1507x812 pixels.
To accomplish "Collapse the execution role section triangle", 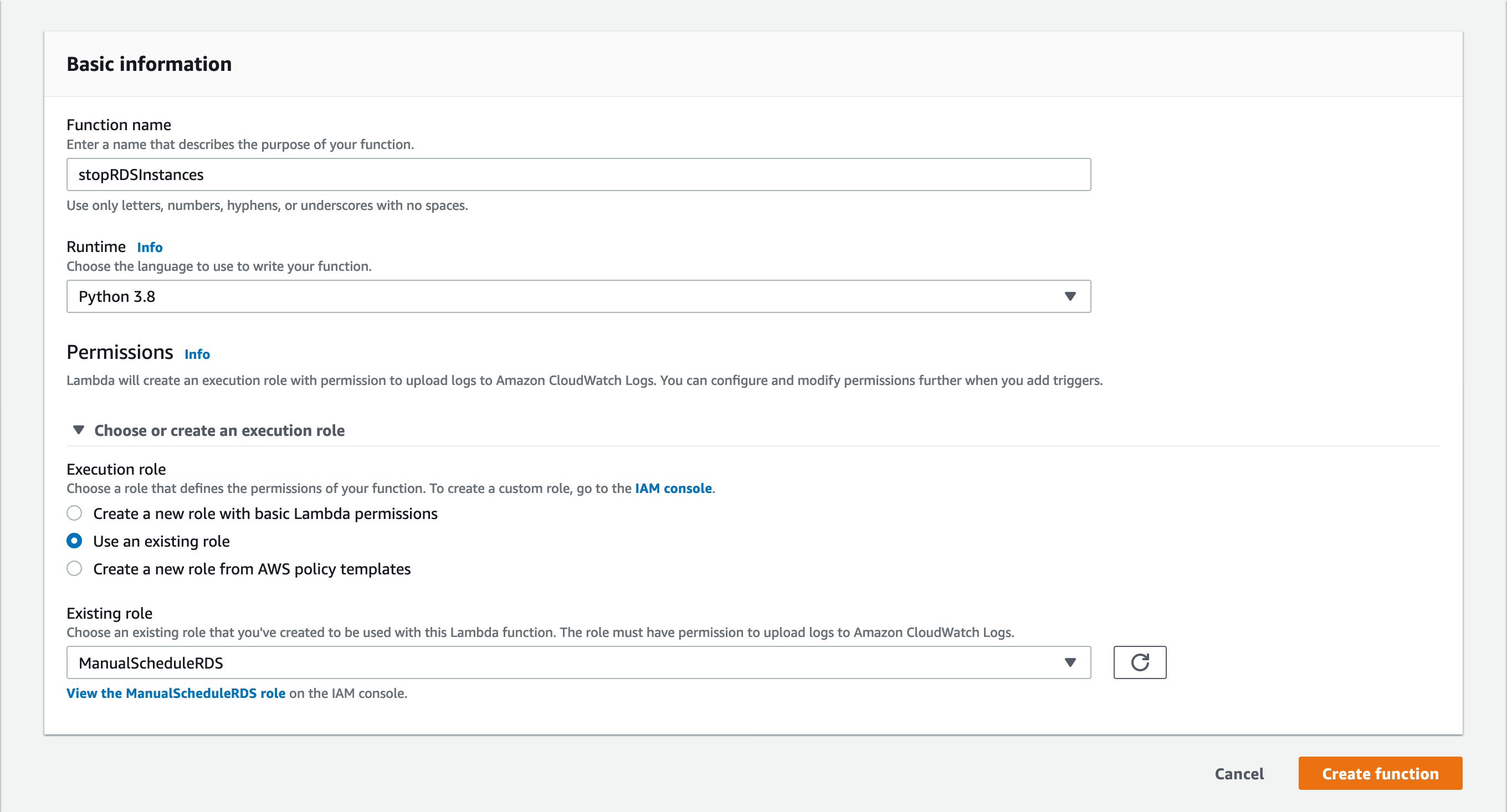I will click(x=78, y=430).
